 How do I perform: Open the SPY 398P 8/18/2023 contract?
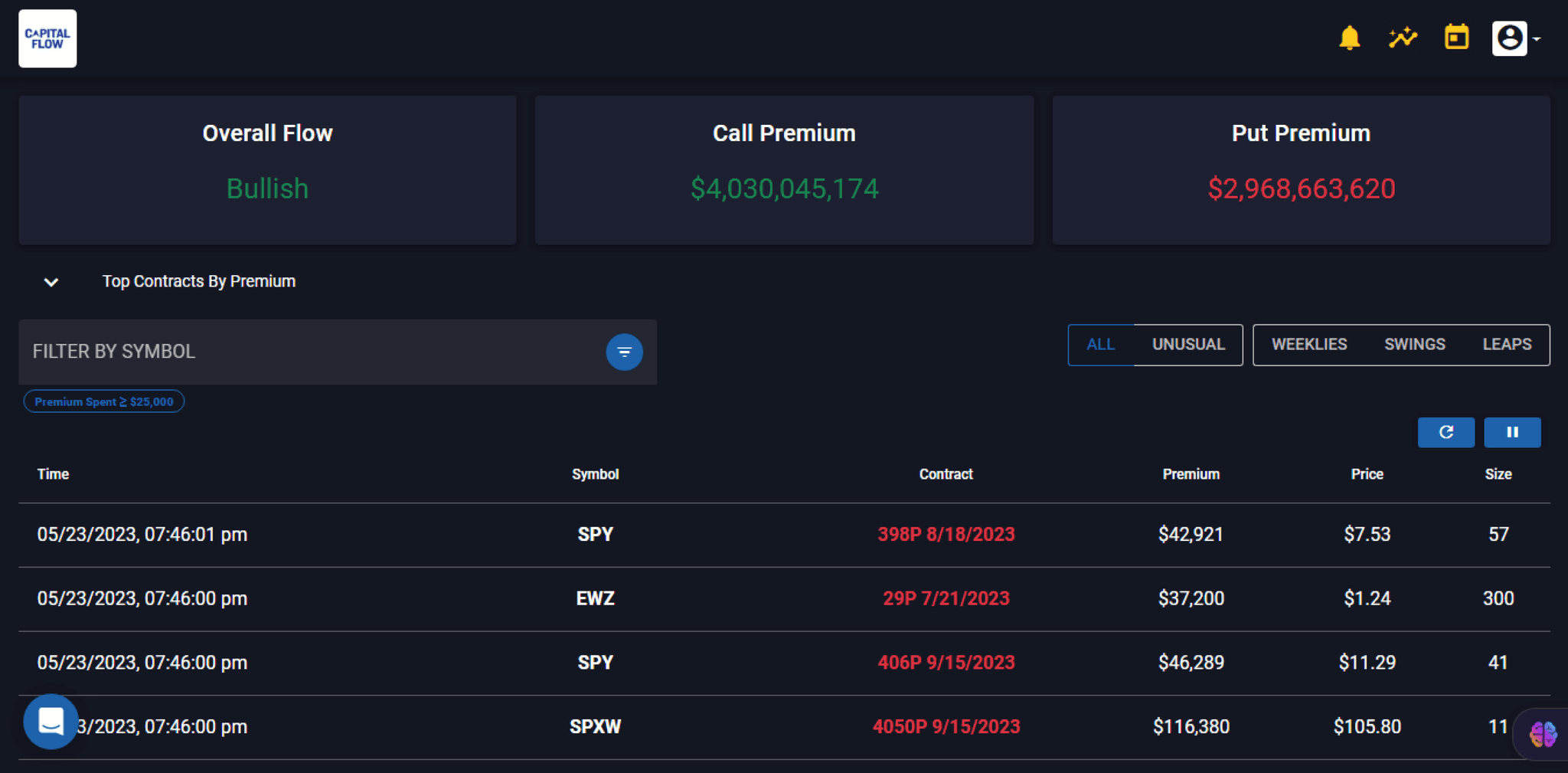[x=946, y=534]
